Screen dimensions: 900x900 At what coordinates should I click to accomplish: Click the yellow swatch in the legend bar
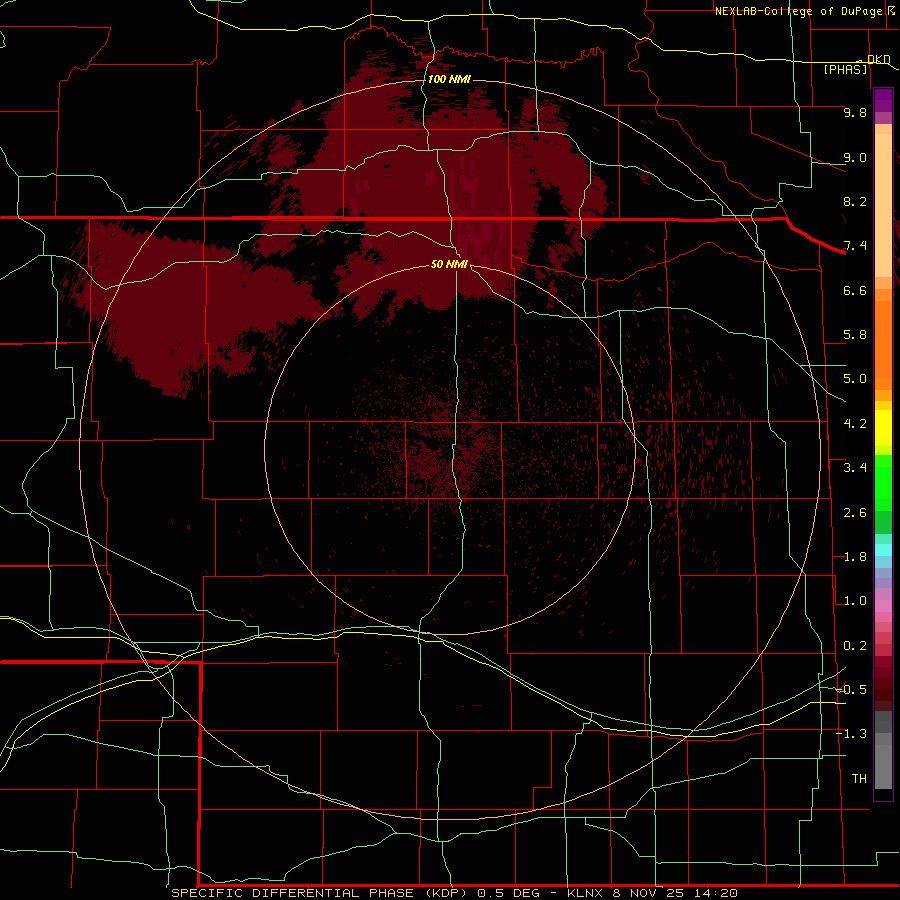click(883, 428)
